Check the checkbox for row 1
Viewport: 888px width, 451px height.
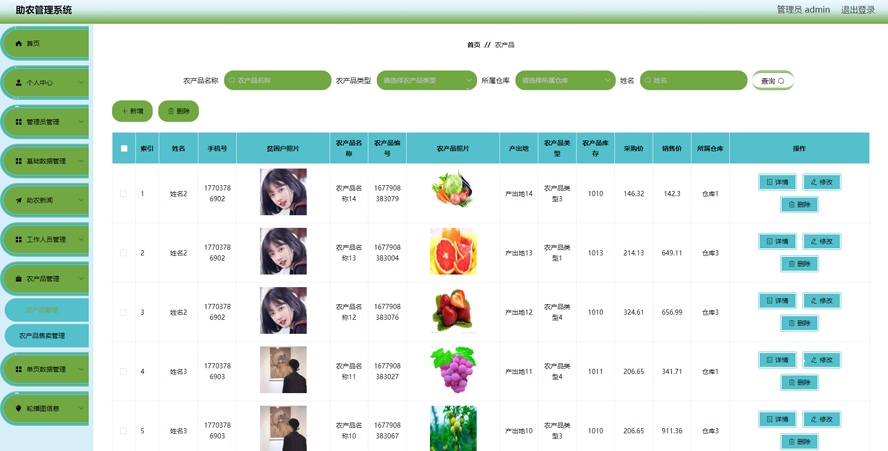tap(124, 194)
